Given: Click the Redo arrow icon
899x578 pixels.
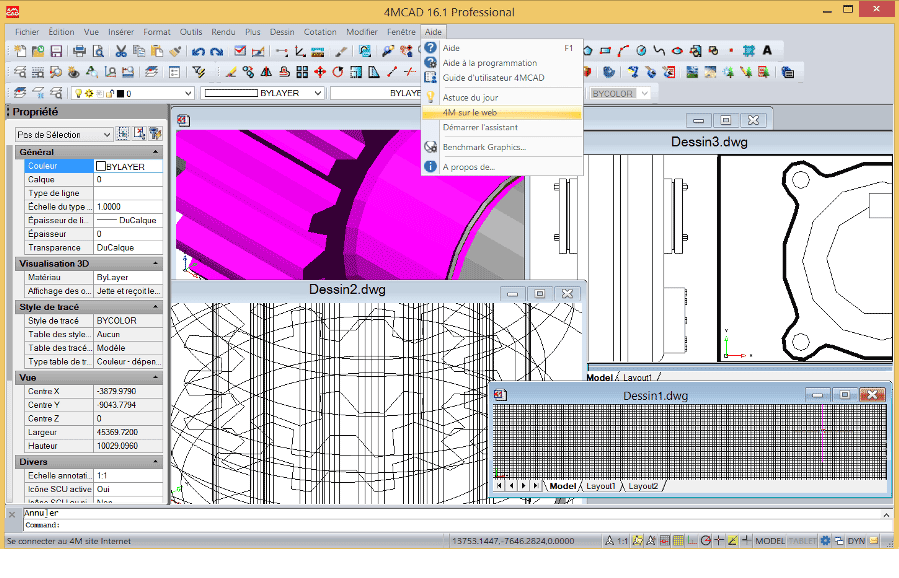Looking at the screenshot, I should pyautogui.click(x=216, y=51).
